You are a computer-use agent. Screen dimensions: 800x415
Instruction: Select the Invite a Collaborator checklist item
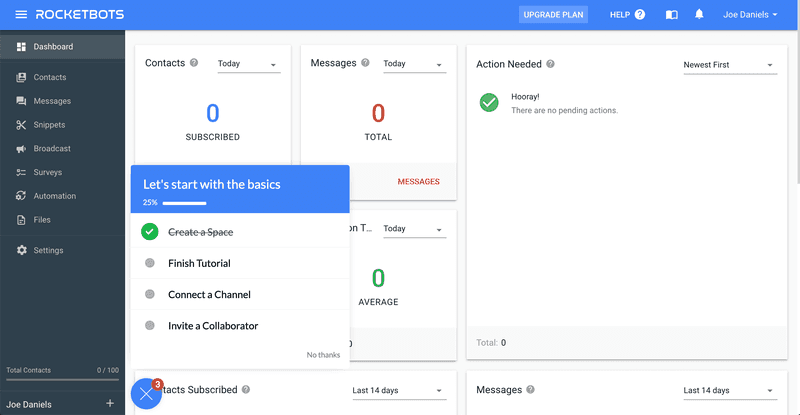pyautogui.click(x=213, y=326)
